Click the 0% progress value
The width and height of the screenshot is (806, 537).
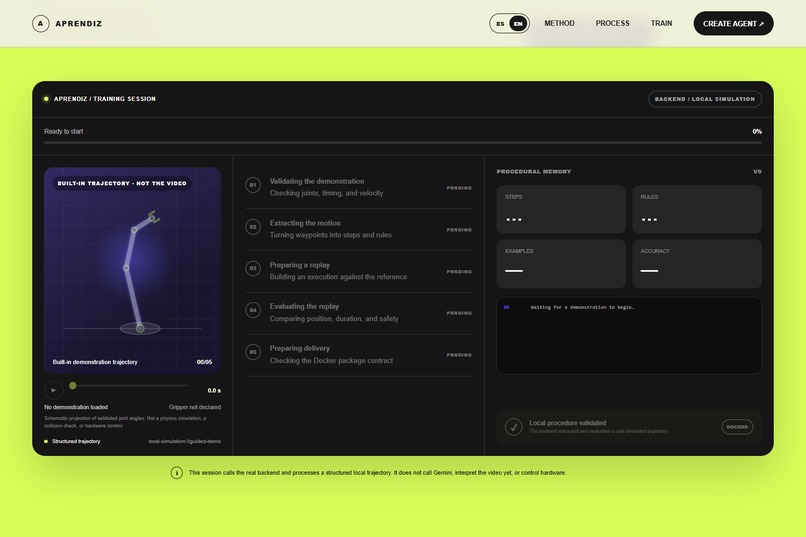pyautogui.click(x=757, y=132)
